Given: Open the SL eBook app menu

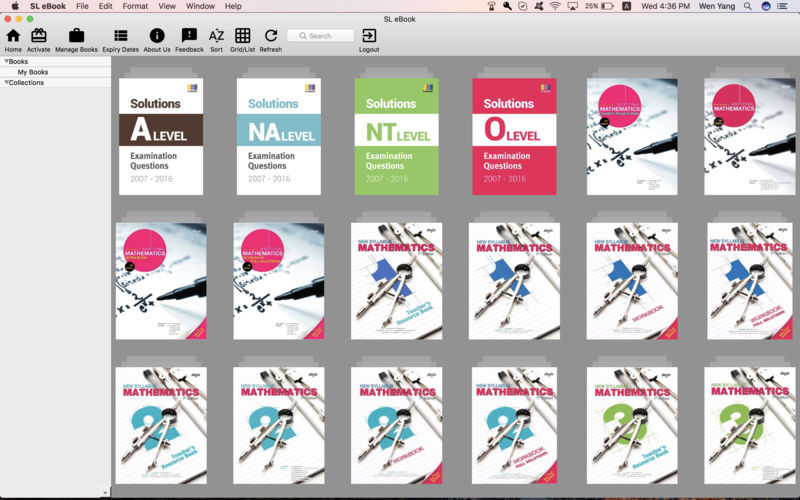Looking at the screenshot, I should (48, 6).
